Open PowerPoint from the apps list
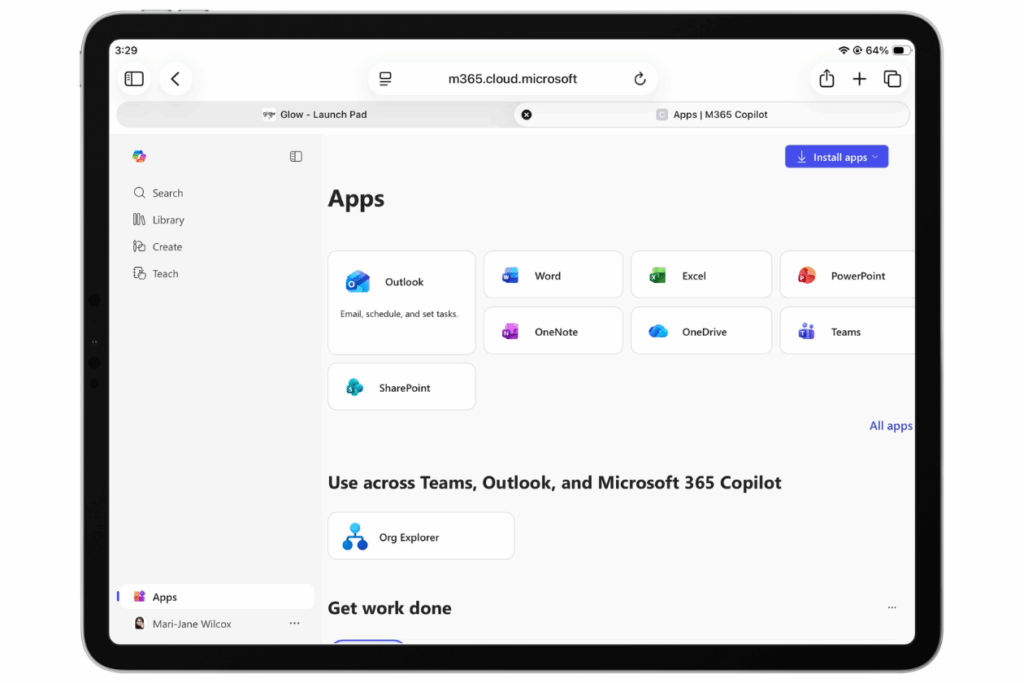Image resolution: width=1024 pixels, height=683 pixels. tap(846, 275)
